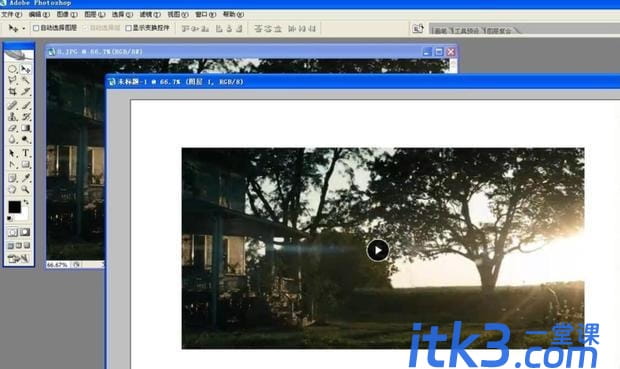Select the Eraser tool
This screenshot has width=620, height=369.
(13, 128)
